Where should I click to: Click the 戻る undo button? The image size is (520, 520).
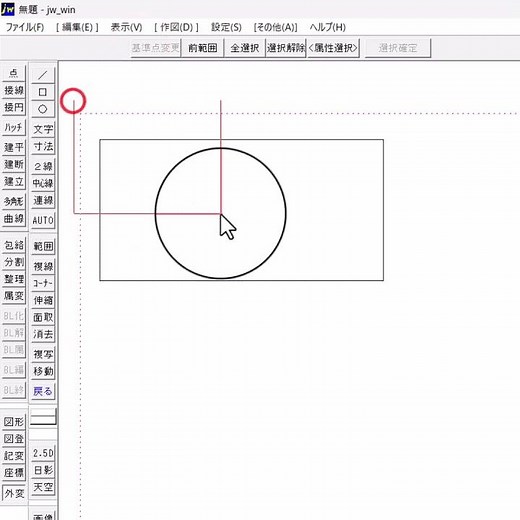point(43,391)
